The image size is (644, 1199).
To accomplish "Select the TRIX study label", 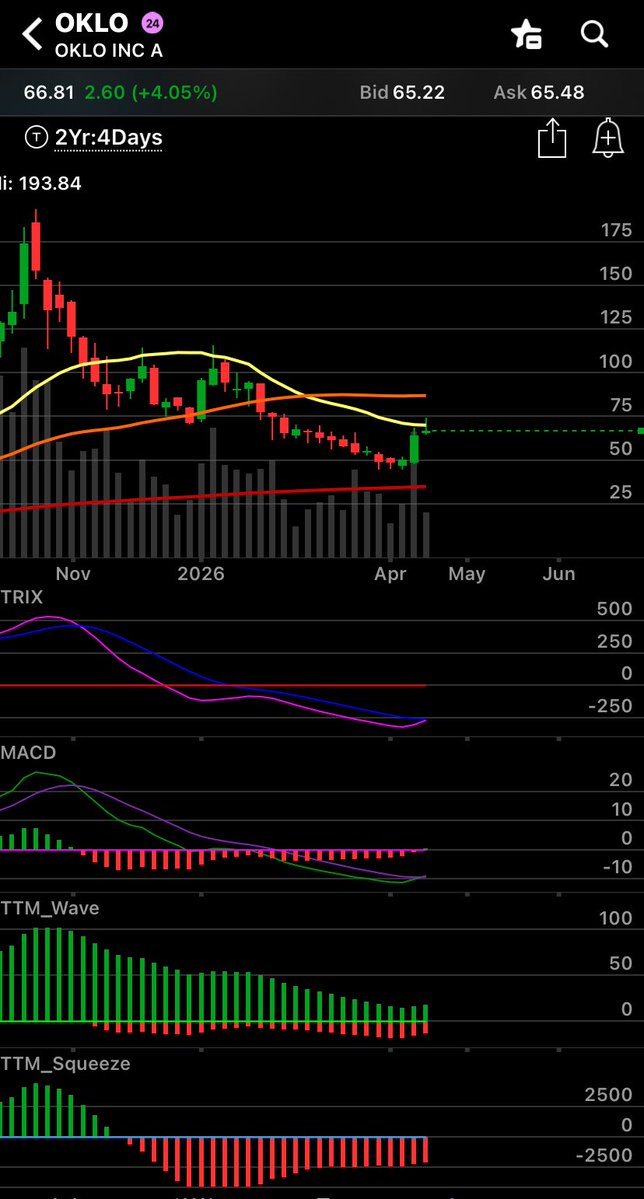I will coord(21,597).
